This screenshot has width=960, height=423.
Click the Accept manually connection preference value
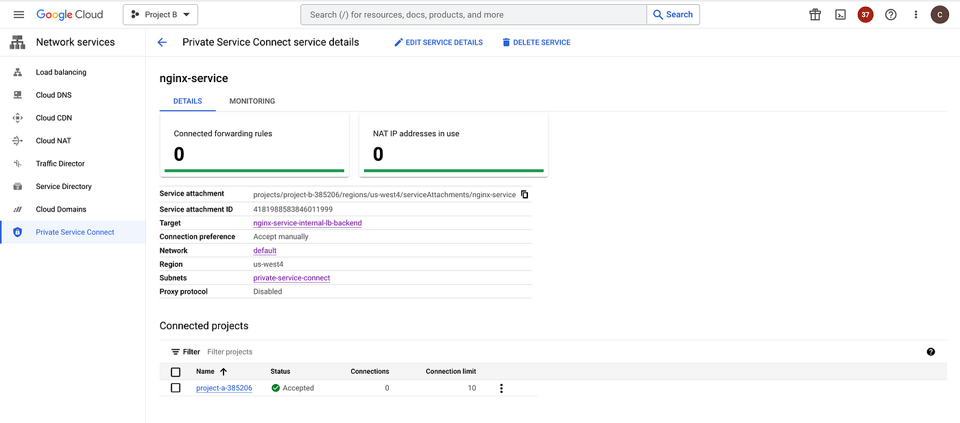281,237
